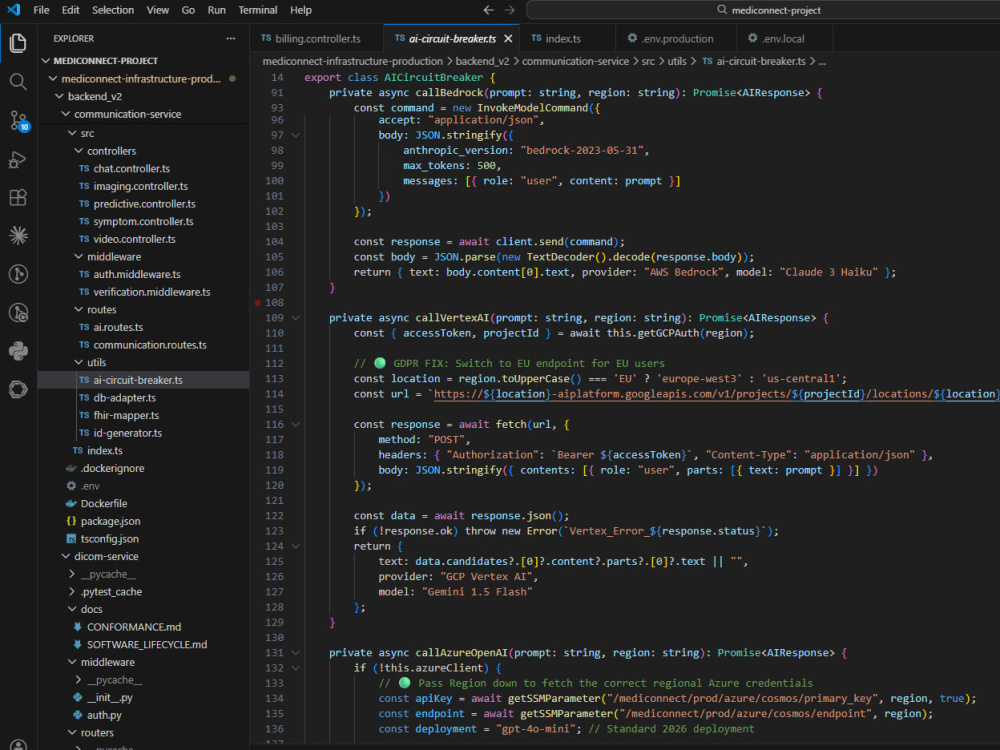Click communication-service in breadcrumb
The width and height of the screenshot is (1000, 750).
[575, 61]
